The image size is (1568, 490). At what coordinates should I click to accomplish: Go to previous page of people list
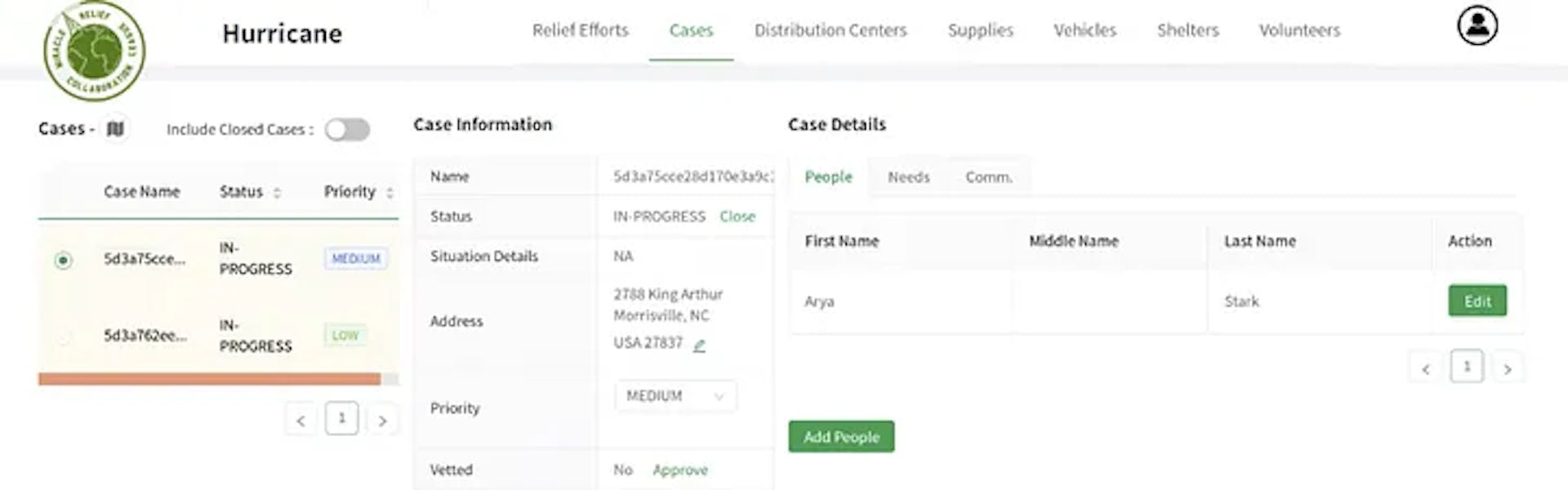[1425, 369]
